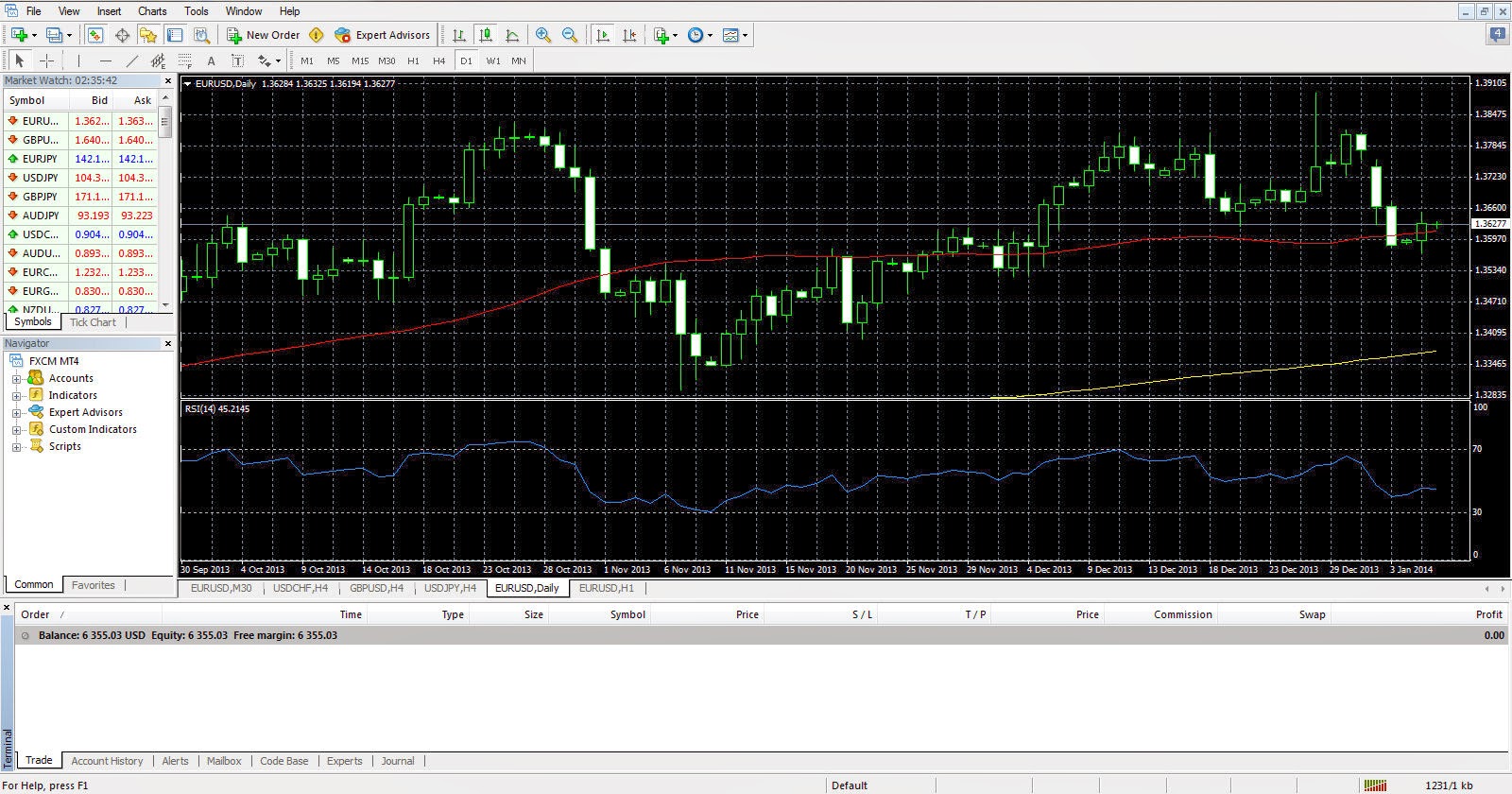
Task: Switch to the Journal terminal tab
Action: (398, 761)
